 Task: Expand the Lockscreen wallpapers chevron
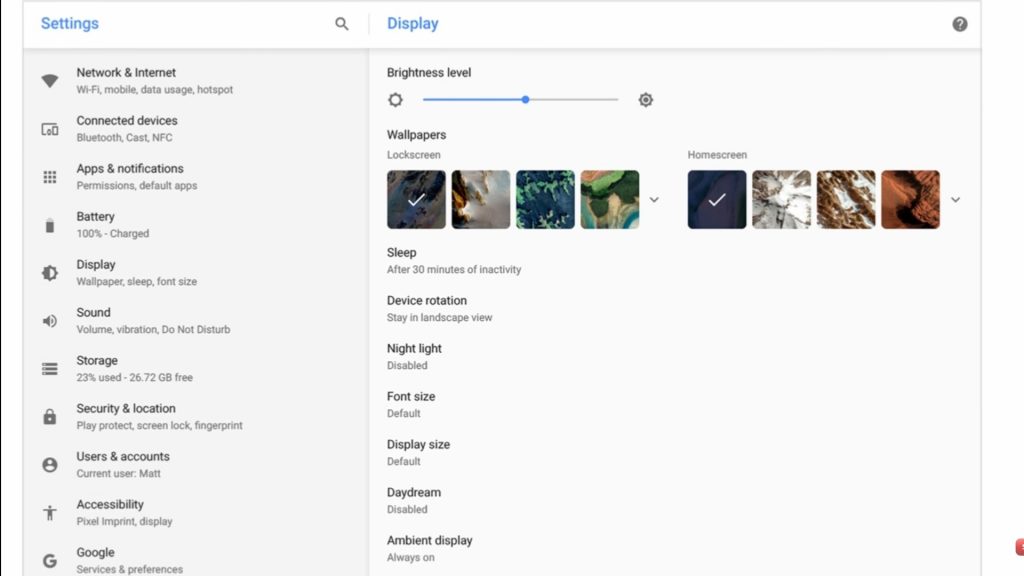point(654,200)
